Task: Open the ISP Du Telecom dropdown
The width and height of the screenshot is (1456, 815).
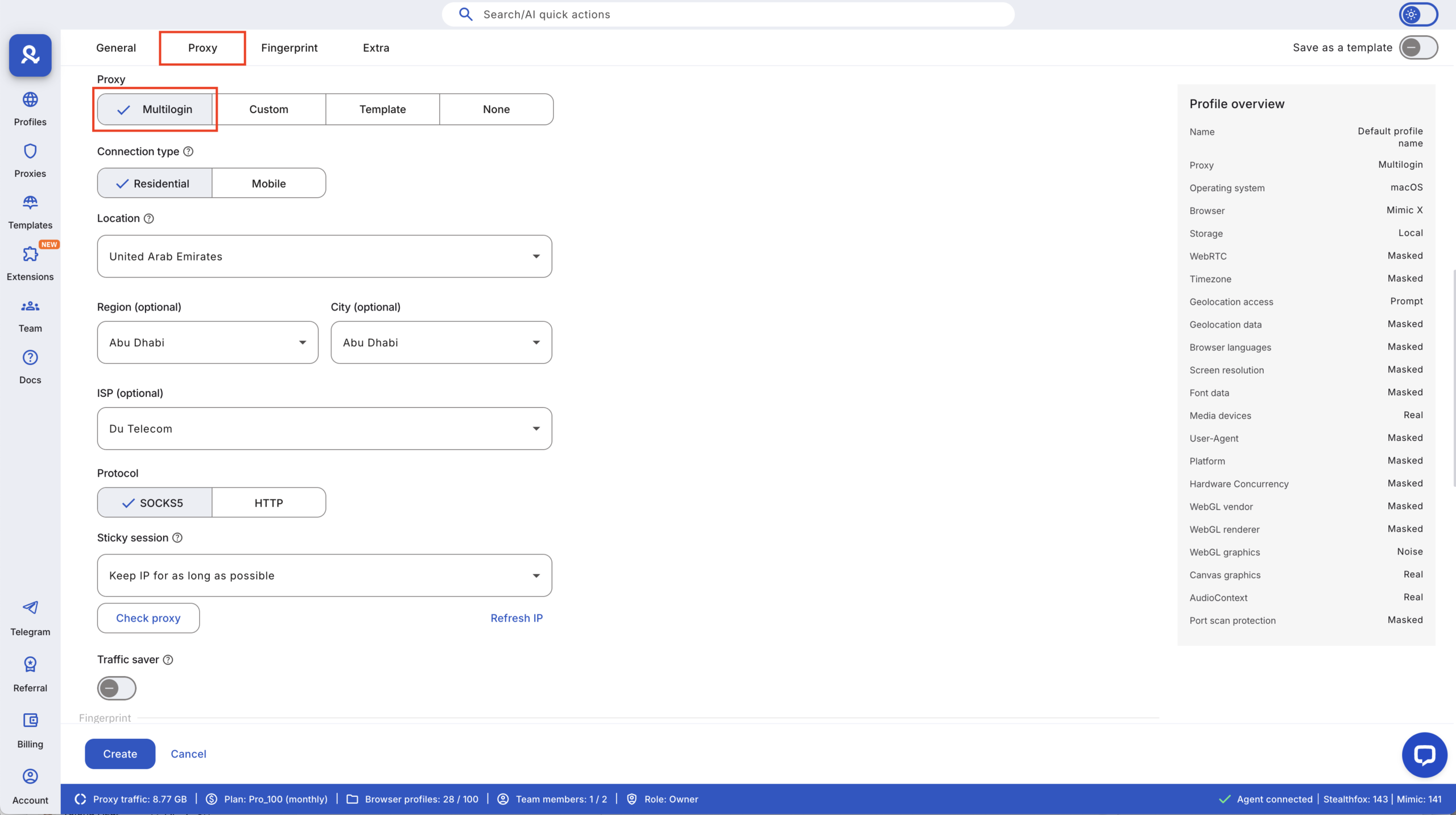Action: click(x=324, y=429)
